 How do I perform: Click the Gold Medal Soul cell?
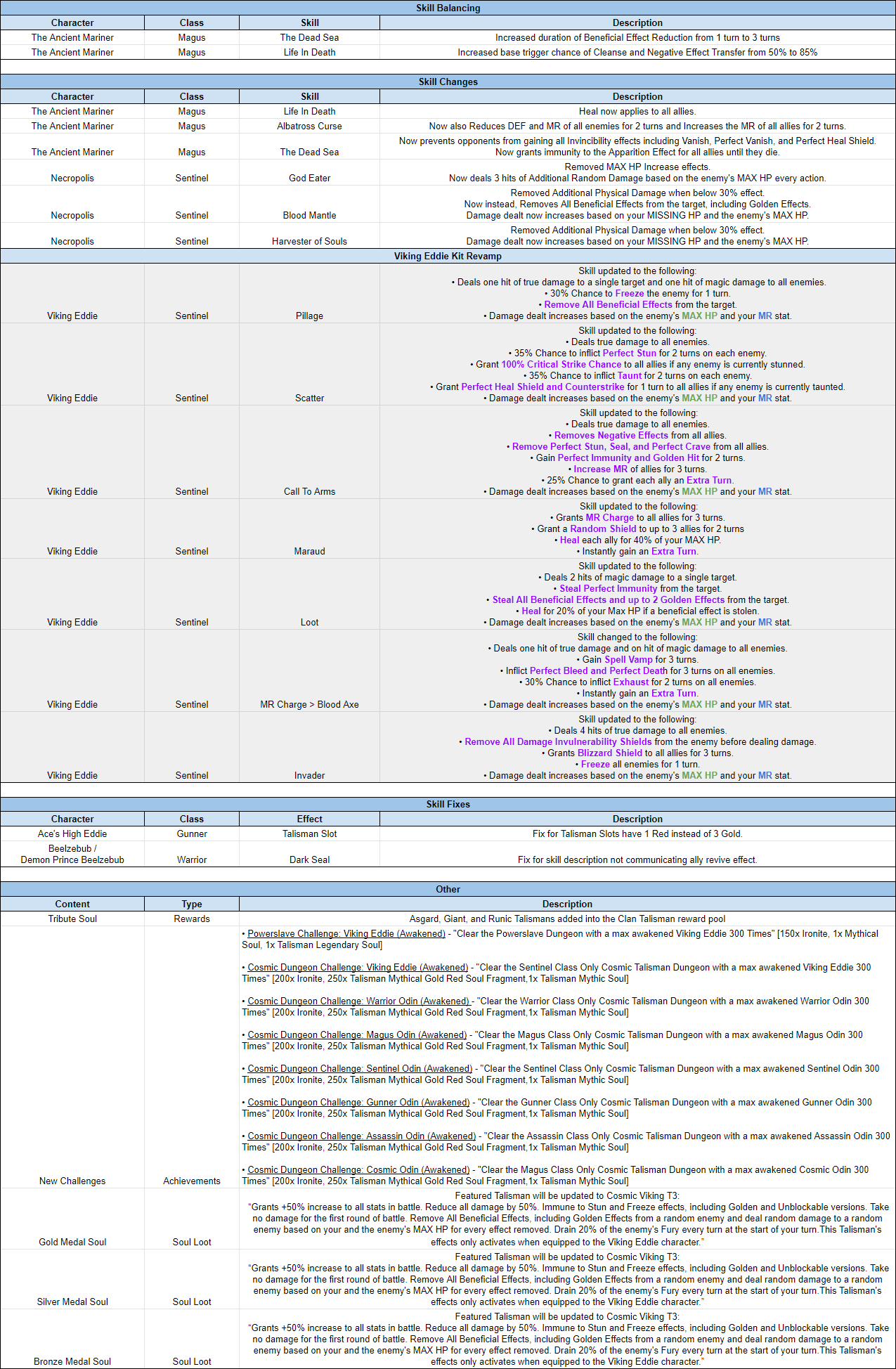[x=72, y=1242]
